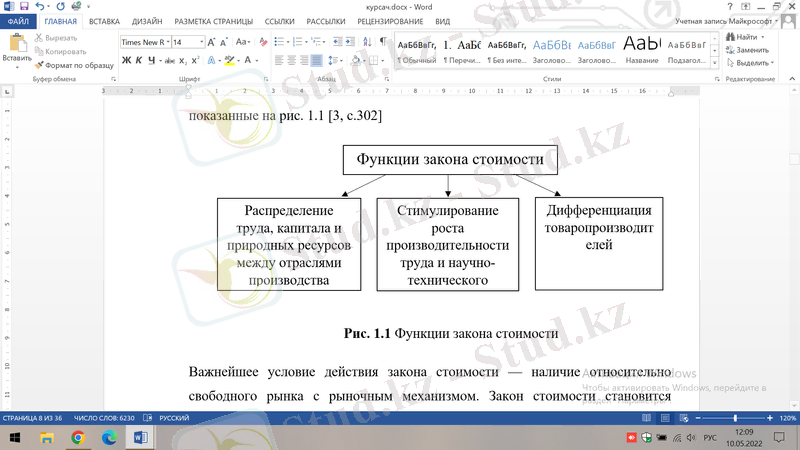Toggle italic formatting (К)
Screen dimensions: 800x450
139,60
